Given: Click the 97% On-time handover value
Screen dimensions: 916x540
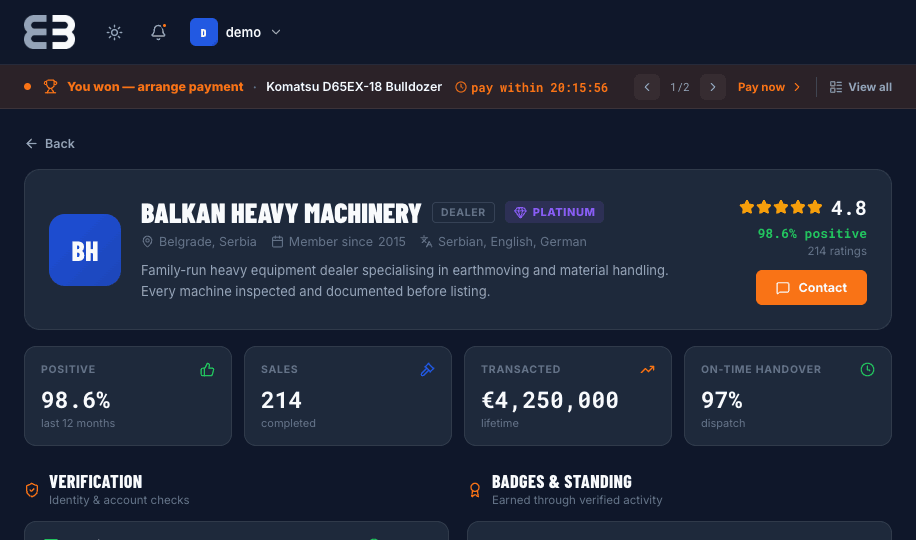Looking at the screenshot, I should point(721,400).
